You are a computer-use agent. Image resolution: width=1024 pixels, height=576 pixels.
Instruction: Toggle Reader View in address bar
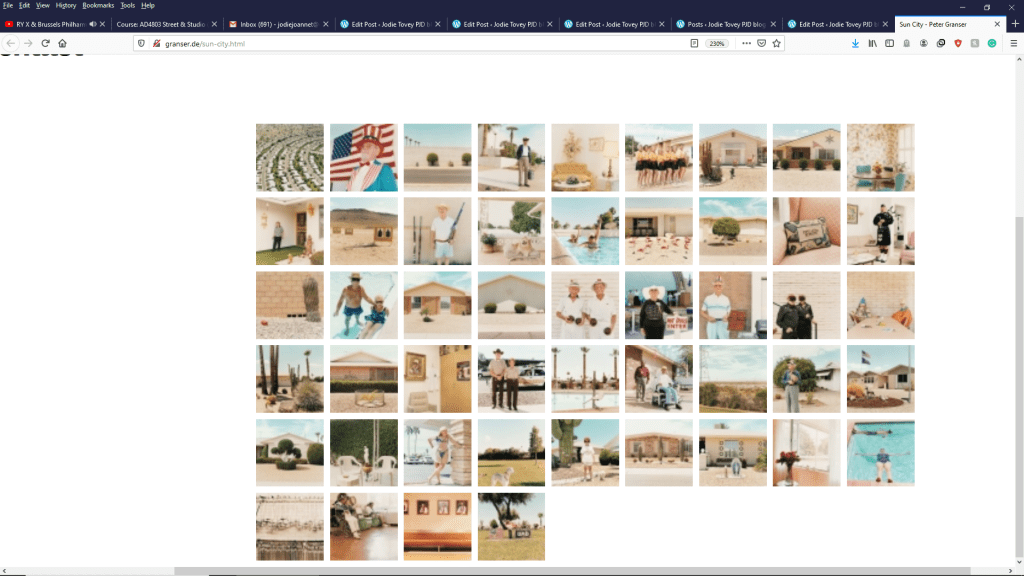tap(694, 43)
